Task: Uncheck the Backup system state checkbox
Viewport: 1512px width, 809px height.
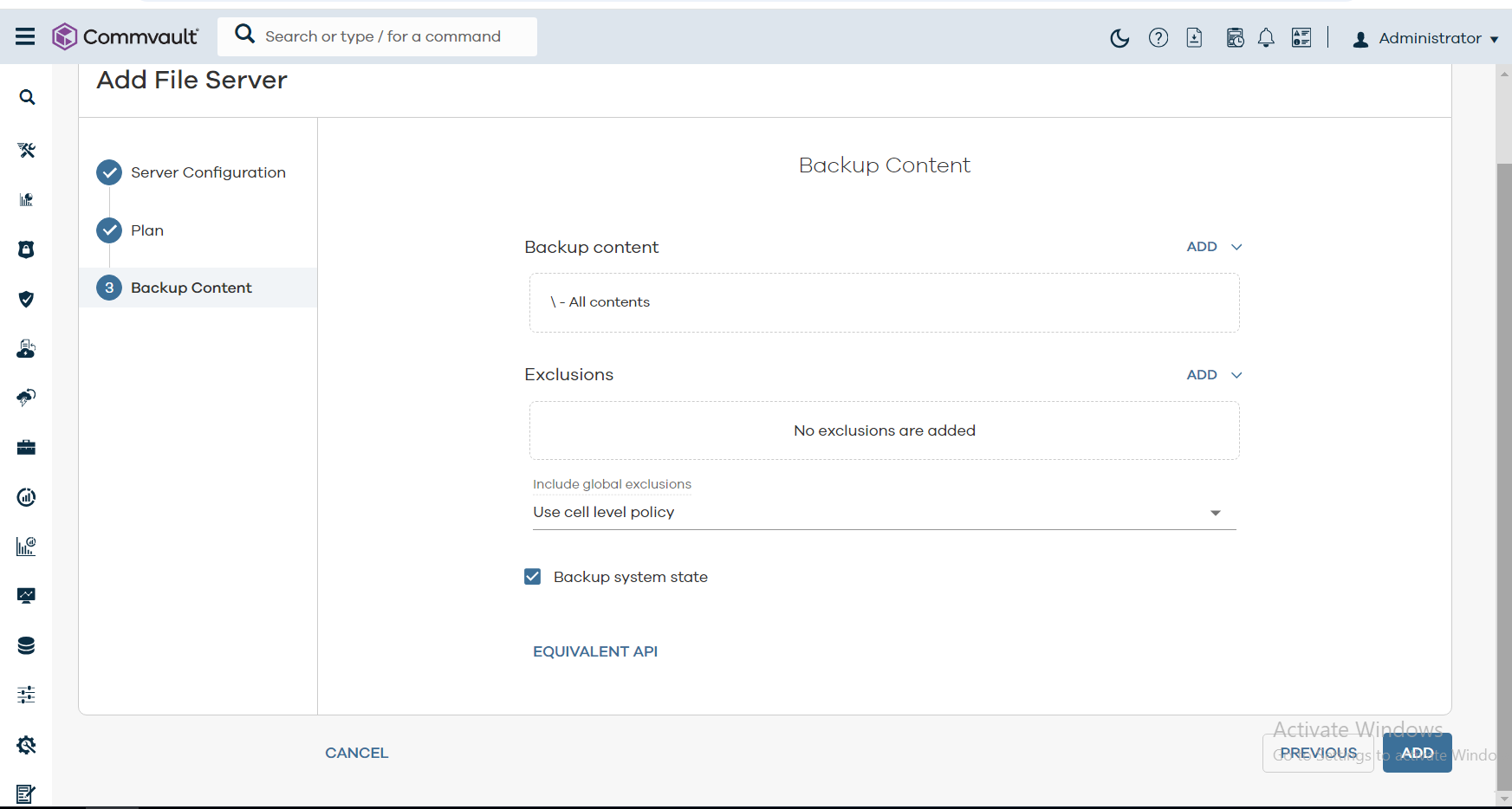Action: click(x=533, y=577)
